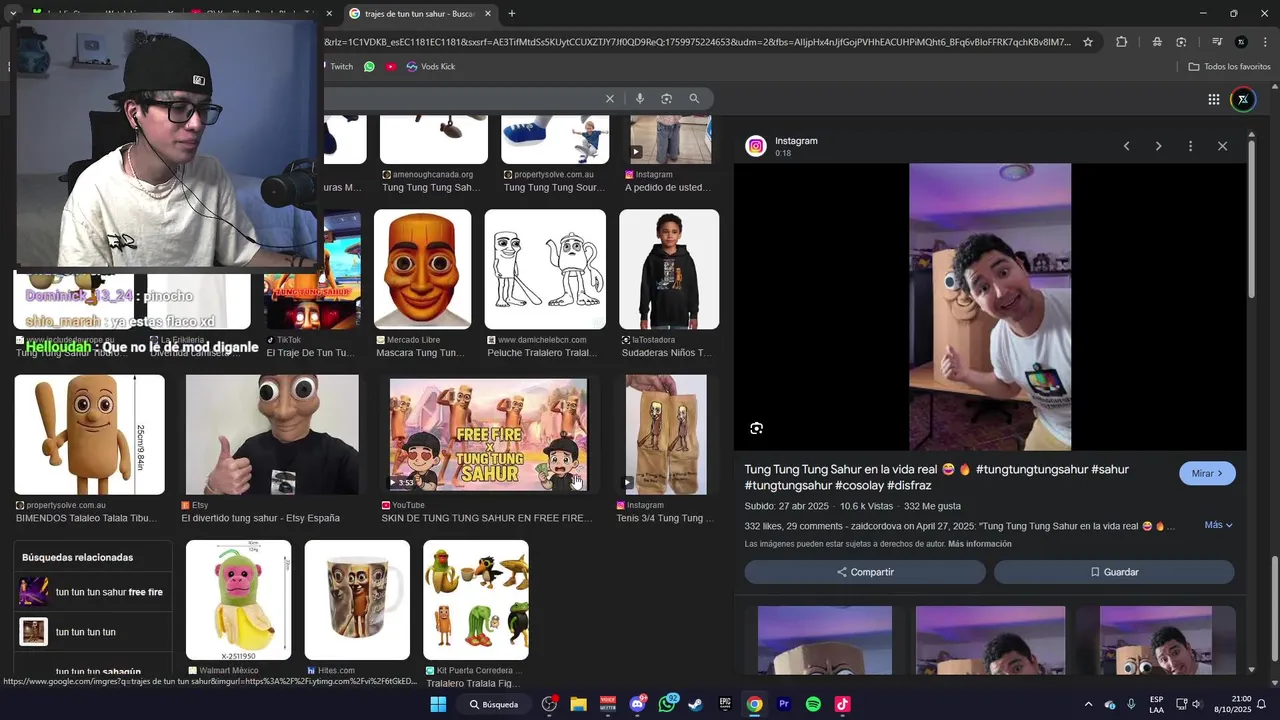Open Hites.com mug thumbnail
The image size is (1280, 720).
pos(357,600)
